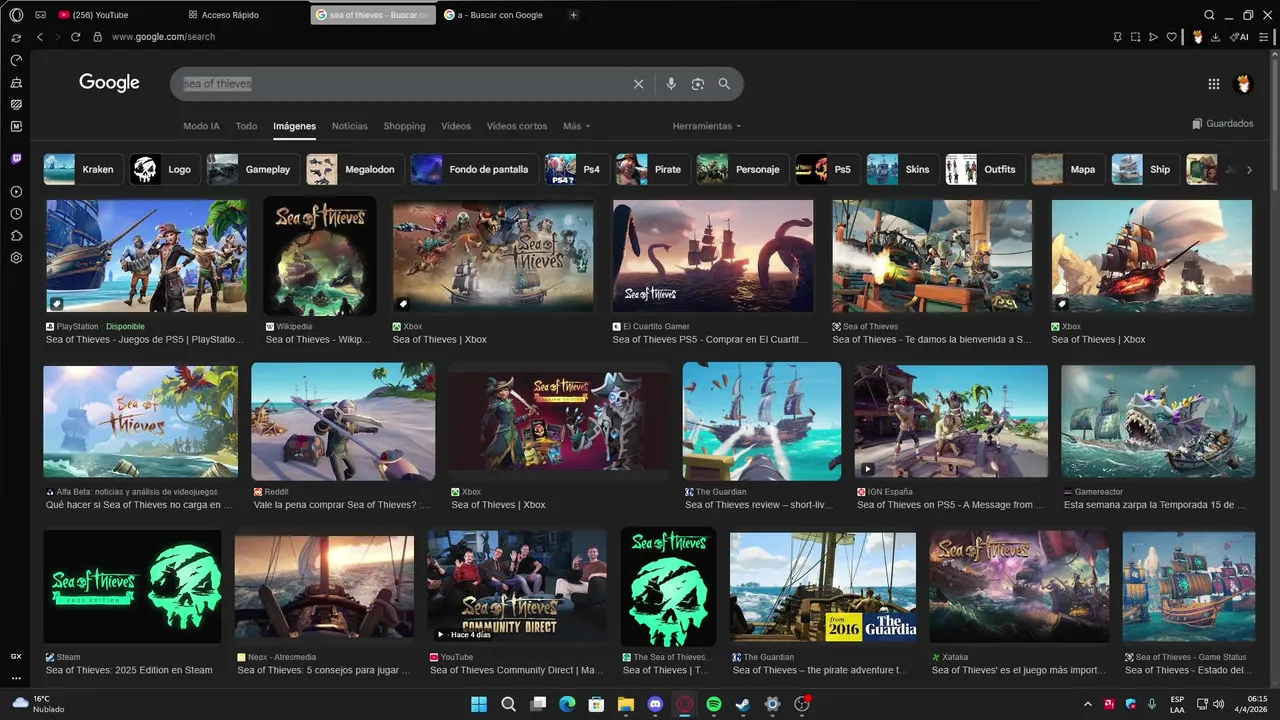Open 'Sea of Thieves Community Direct' YouTube result
The height and width of the screenshot is (720, 1280).
click(517, 670)
